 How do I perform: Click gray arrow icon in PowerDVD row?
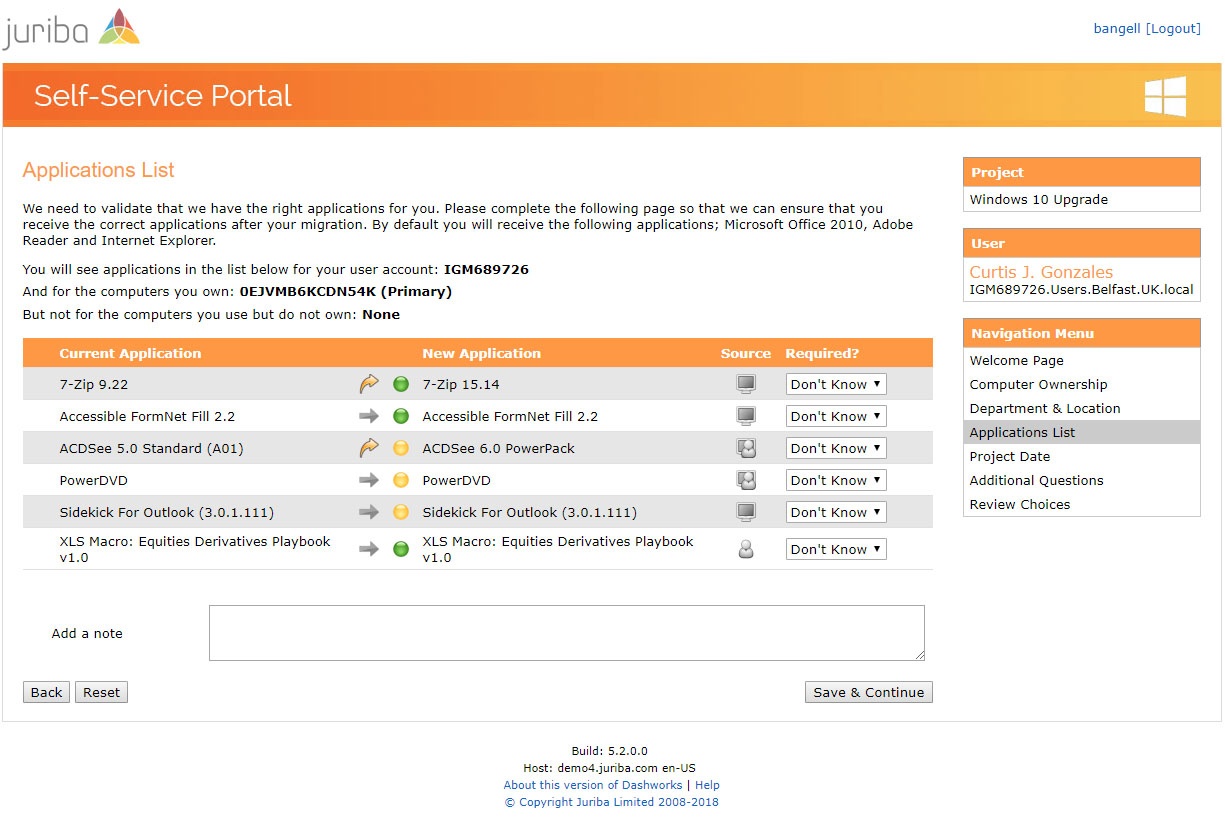click(x=369, y=480)
